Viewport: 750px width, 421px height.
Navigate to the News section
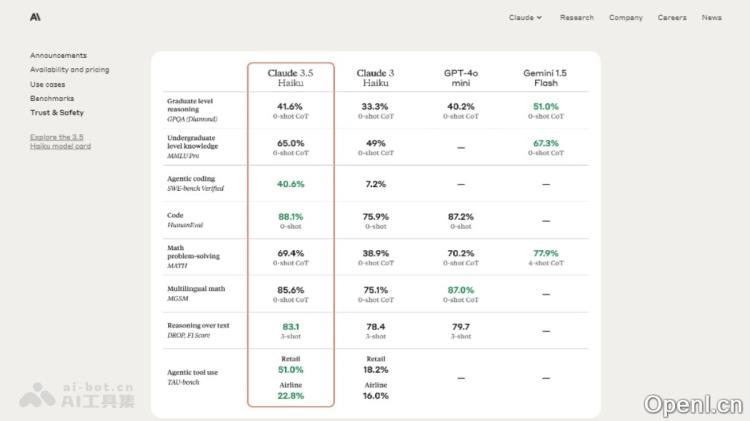(711, 17)
